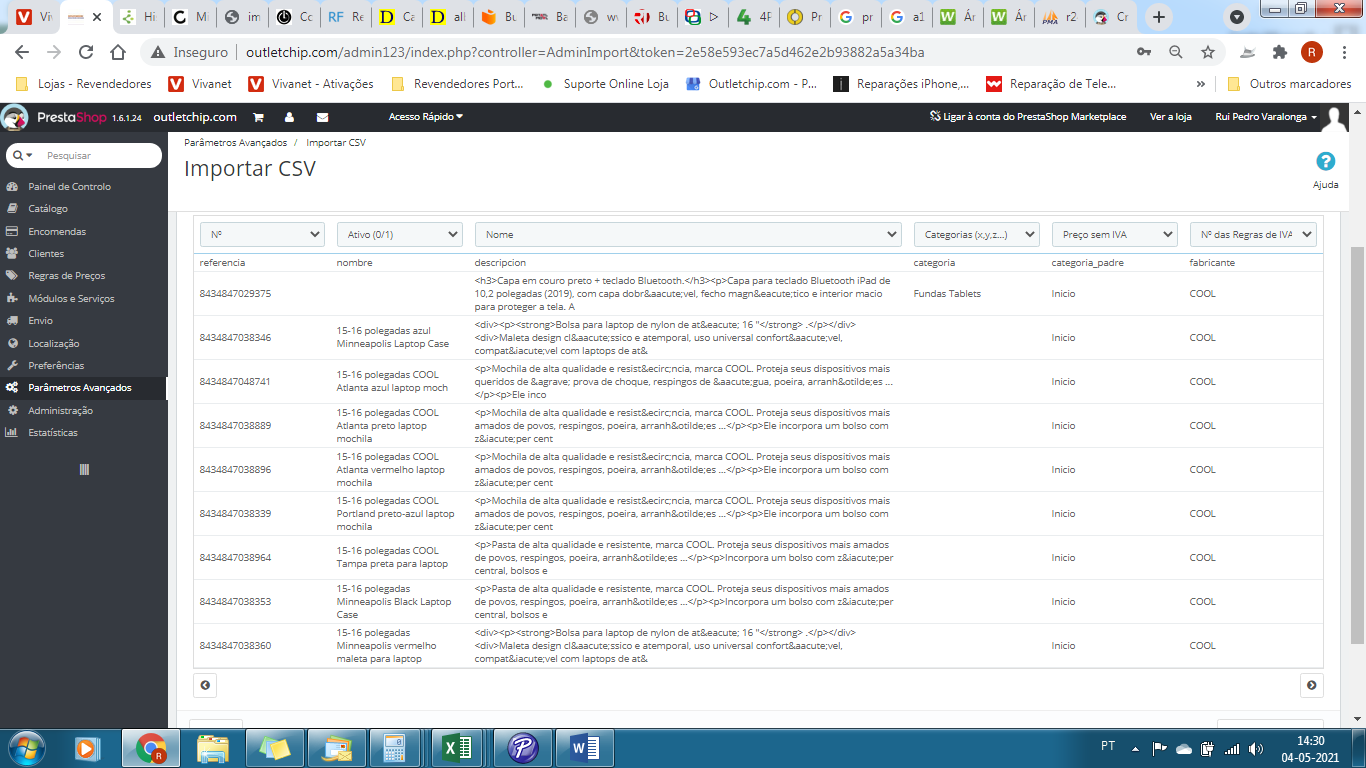The width and height of the screenshot is (1366, 768).
Task: Click the PrestaShop logo icon
Action: pos(14,117)
